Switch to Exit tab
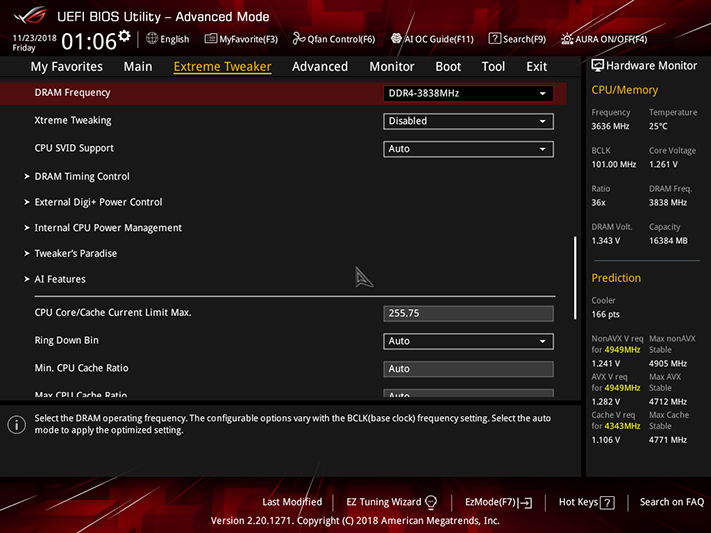 coord(536,67)
